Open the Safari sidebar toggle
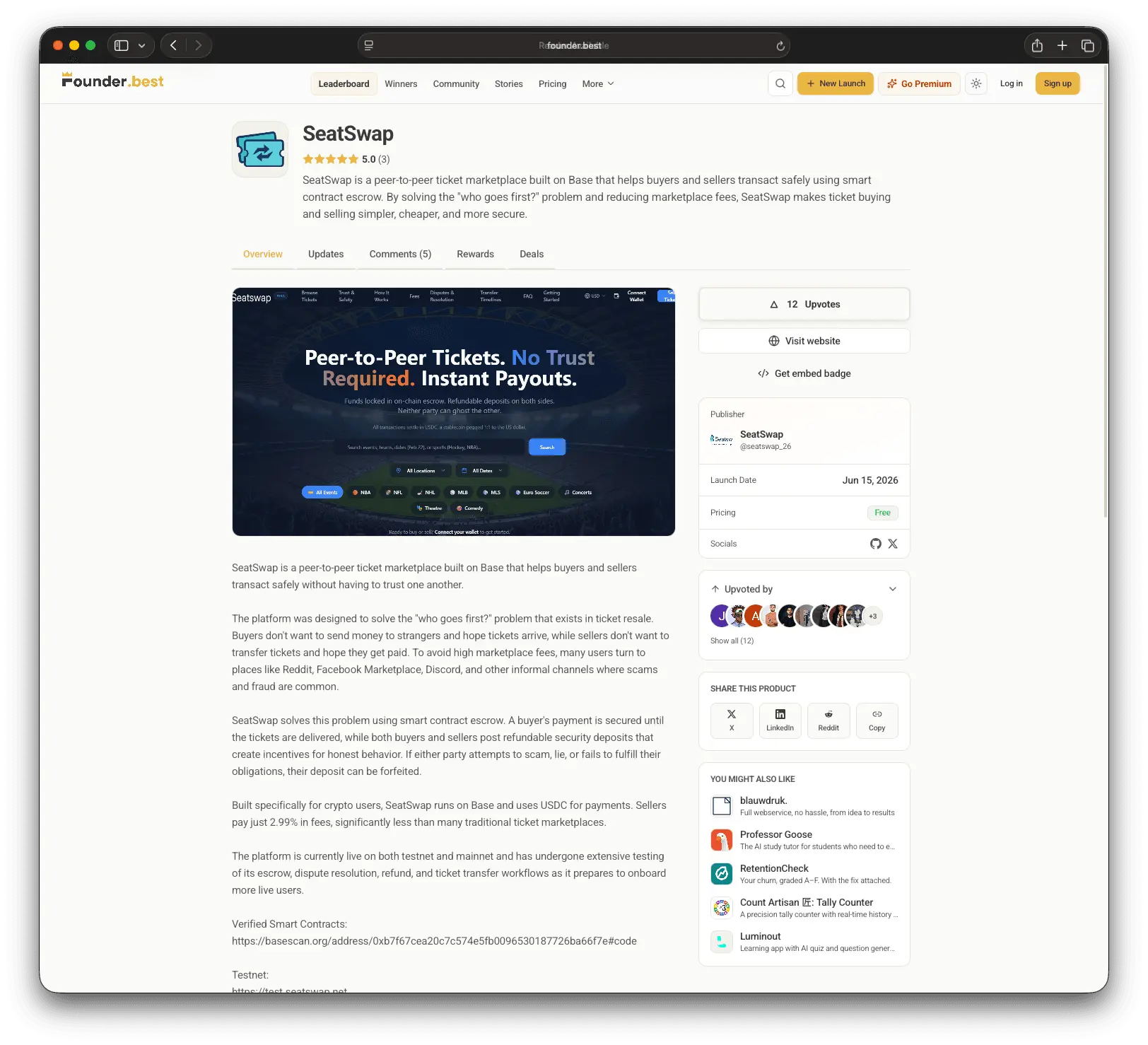This screenshot has width=1148, height=1045. coord(122,45)
